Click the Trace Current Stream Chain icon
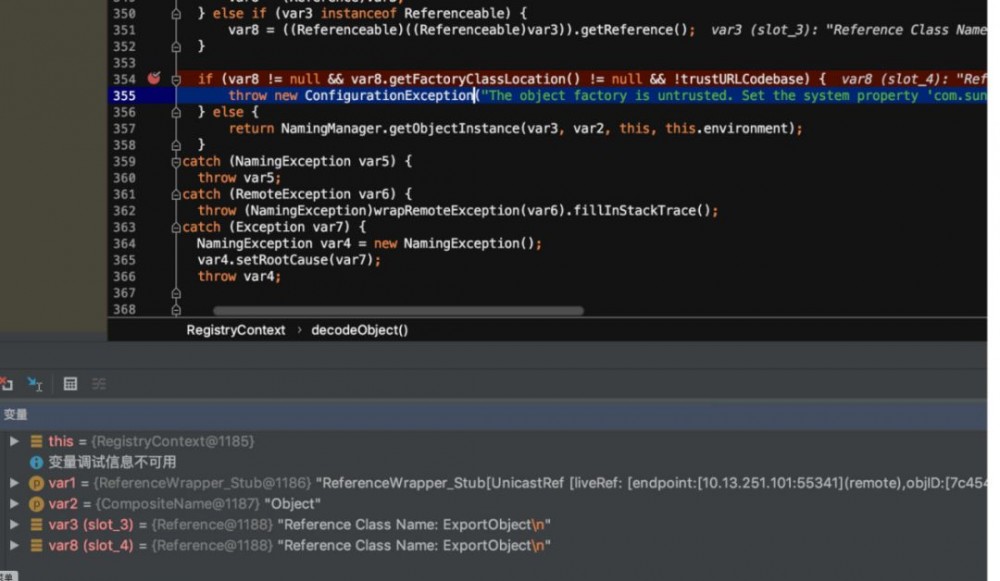1000x581 pixels. point(99,383)
